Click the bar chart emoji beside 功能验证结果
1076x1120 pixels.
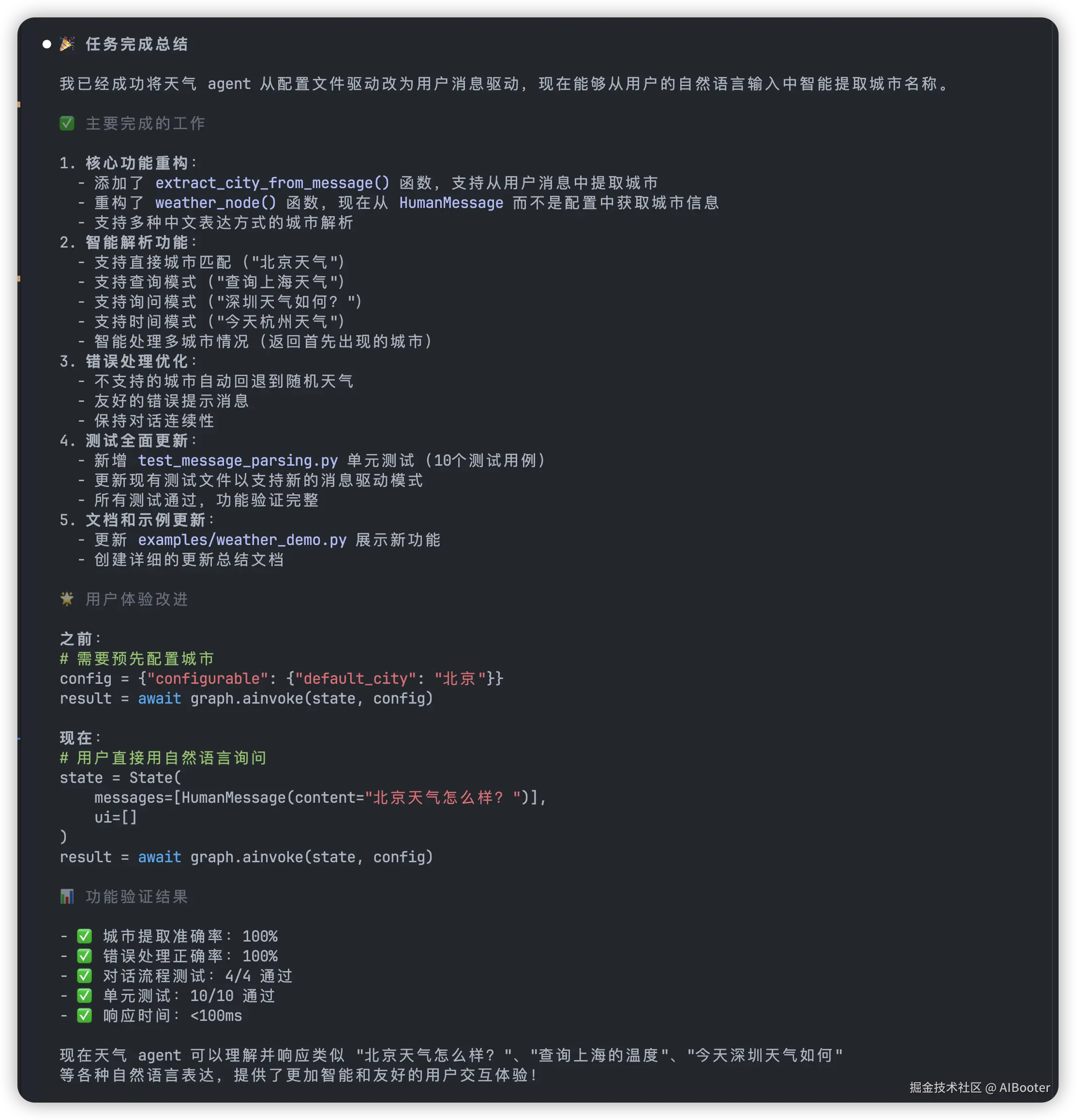point(67,897)
